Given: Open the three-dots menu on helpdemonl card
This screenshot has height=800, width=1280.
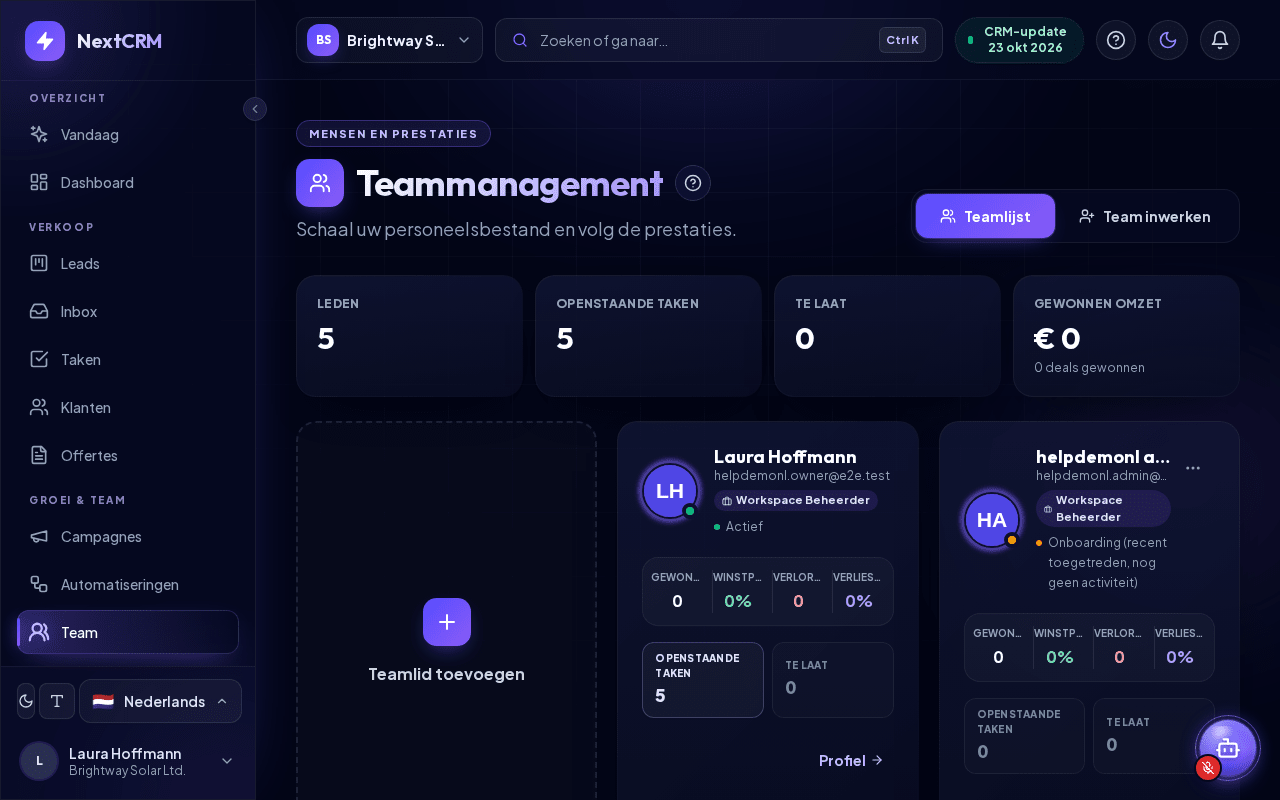Looking at the screenshot, I should tap(1193, 467).
